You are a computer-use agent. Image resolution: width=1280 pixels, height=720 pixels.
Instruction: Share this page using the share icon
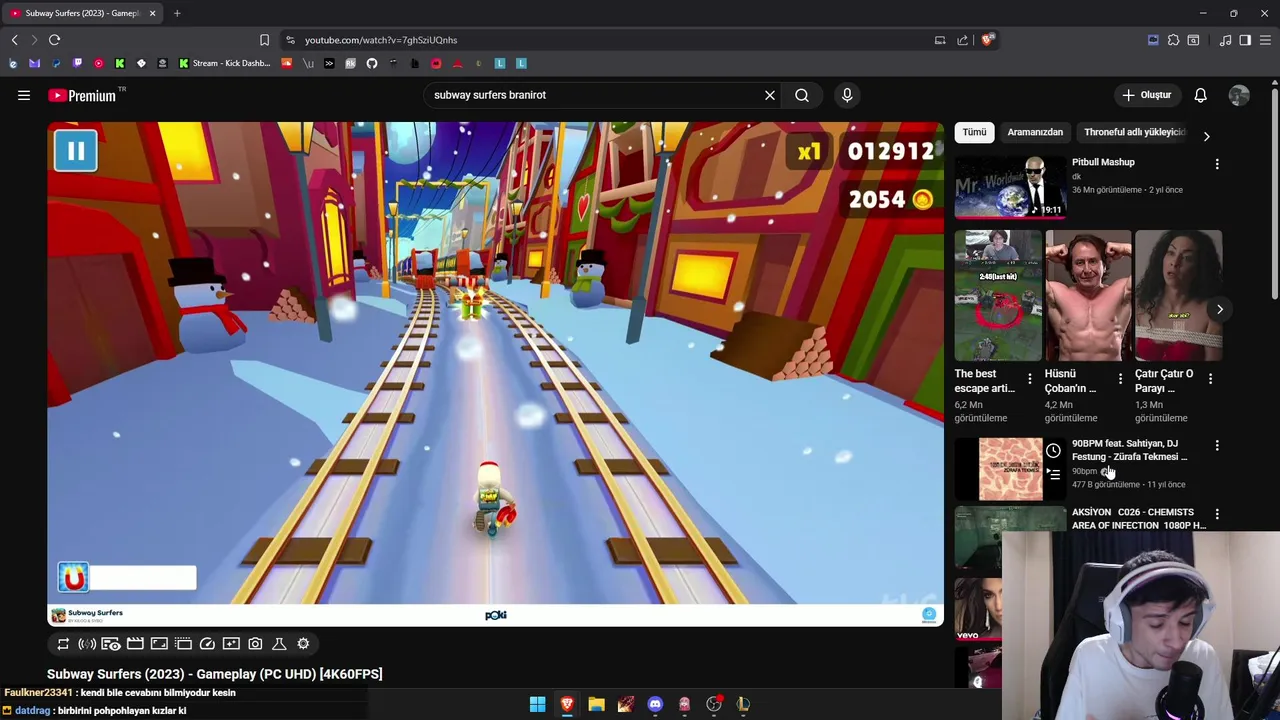click(x=962, y=40)
